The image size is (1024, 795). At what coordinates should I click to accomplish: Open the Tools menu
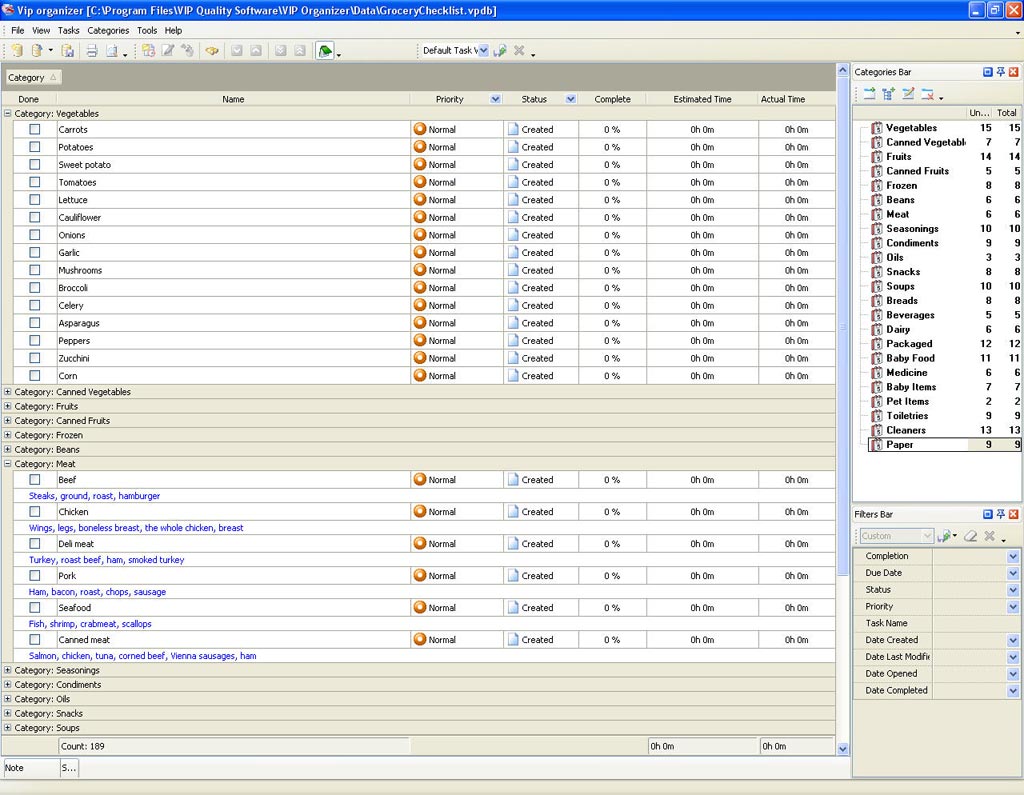tap(147, 31)
